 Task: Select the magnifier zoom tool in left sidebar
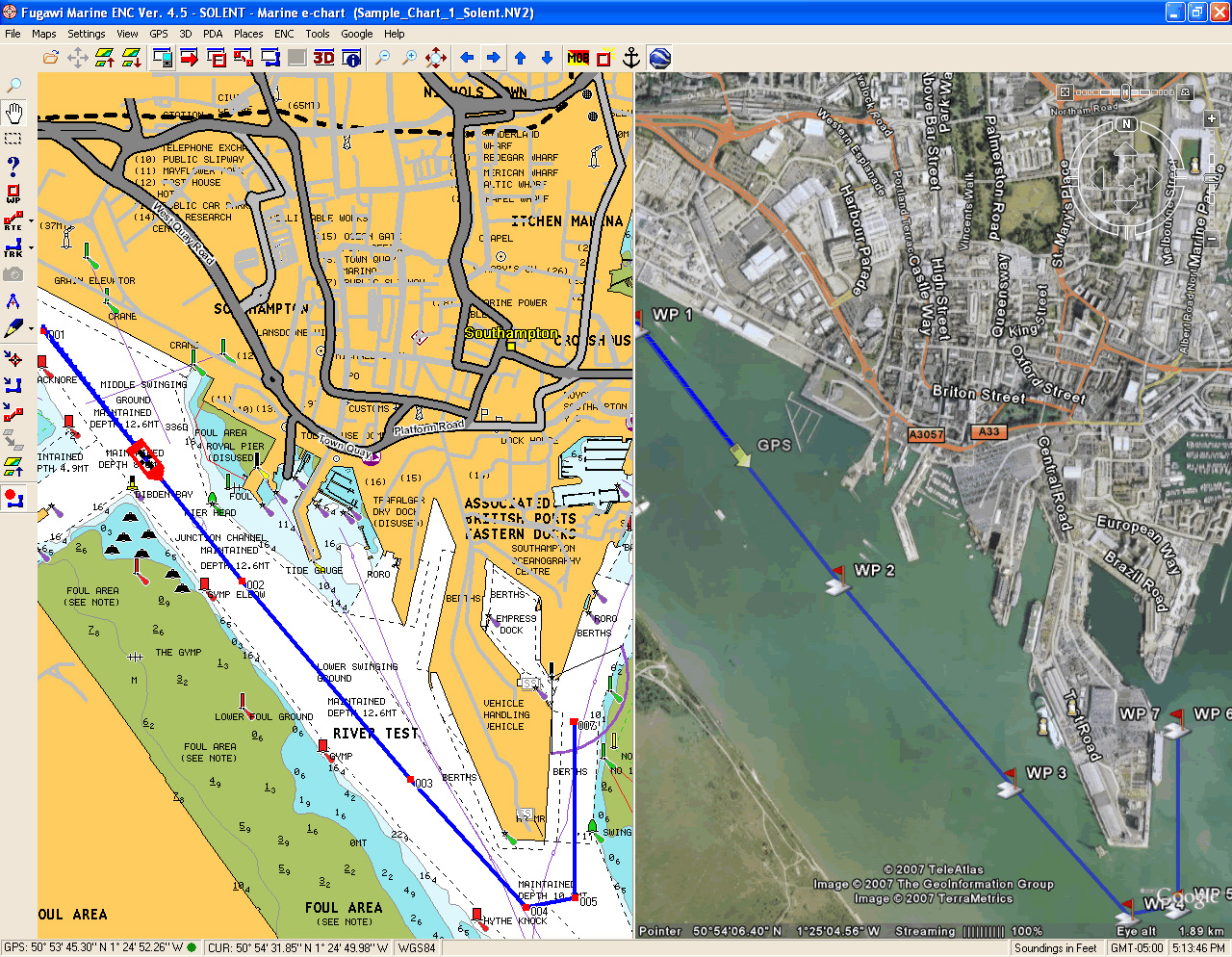[x=13, y=86]
